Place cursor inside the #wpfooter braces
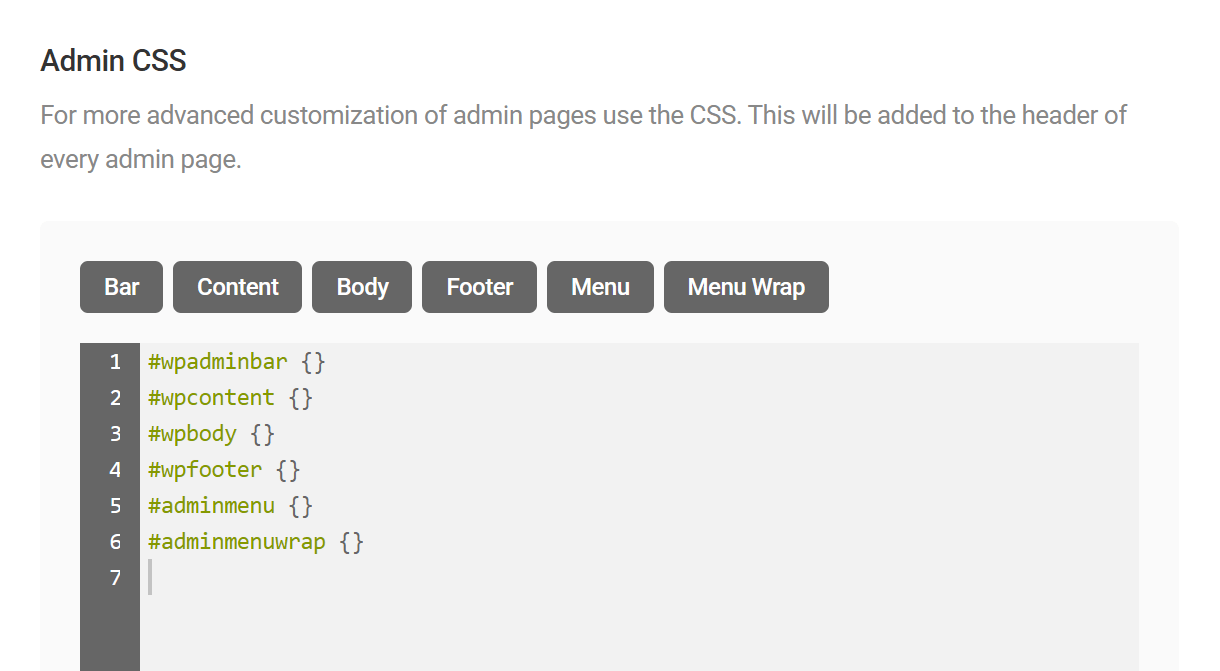The image size is (1220, 671). [x=290, y=469]
